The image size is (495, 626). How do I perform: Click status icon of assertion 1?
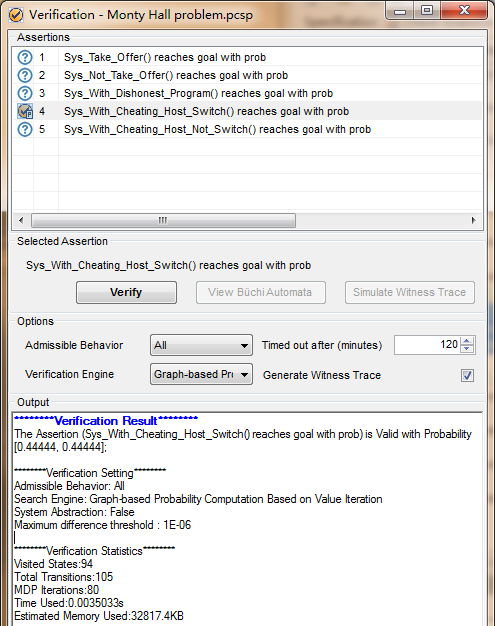[x=25, y=57]
